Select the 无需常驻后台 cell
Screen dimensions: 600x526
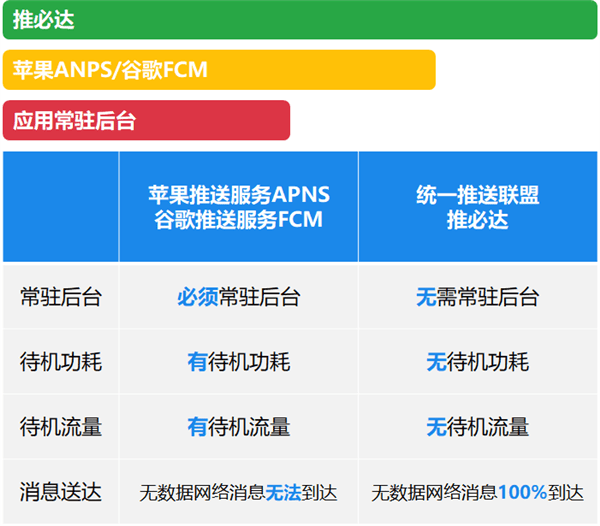click(x=478, y=297)
